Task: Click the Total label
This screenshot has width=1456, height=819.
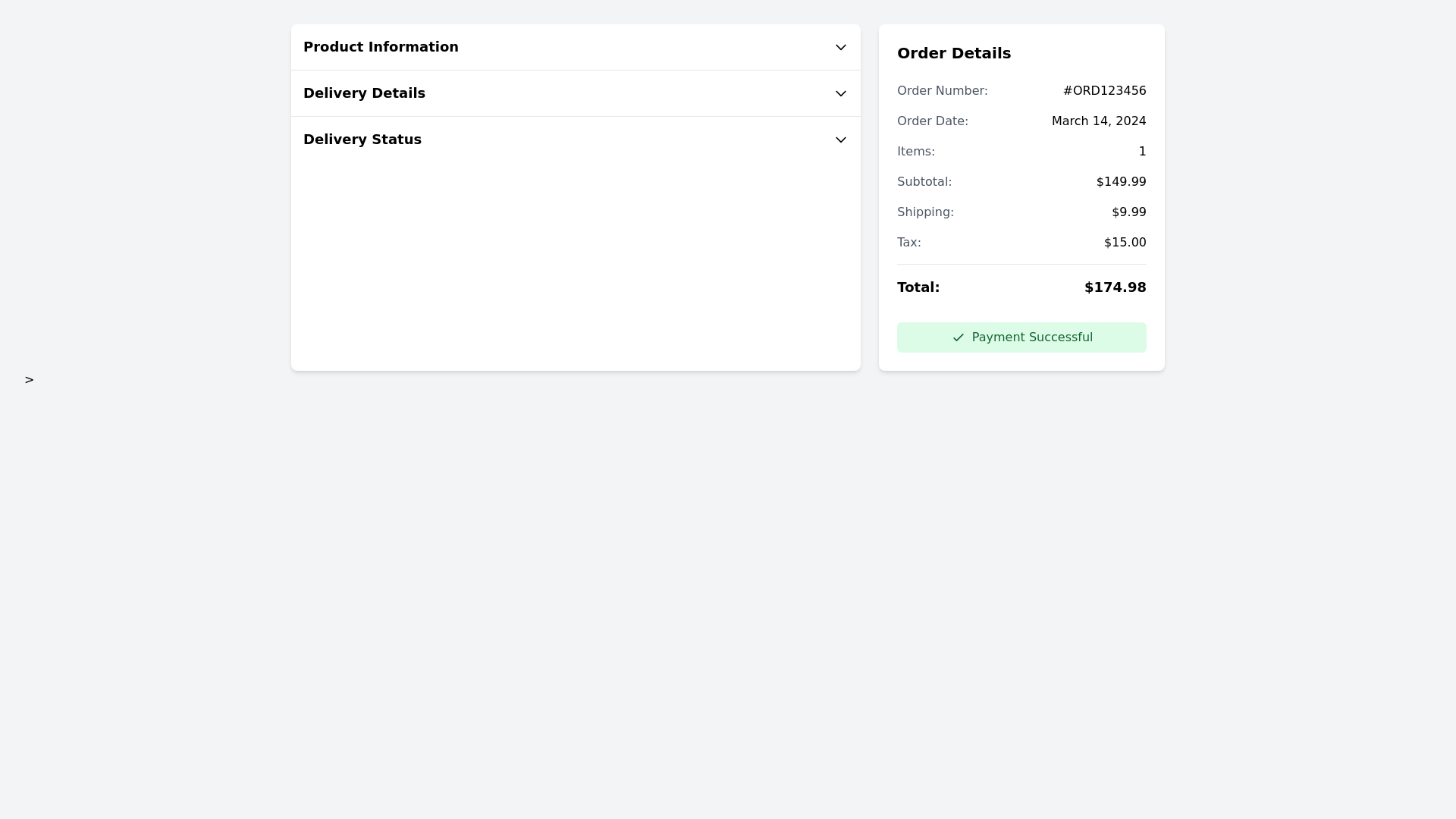Action: click(918, 287)
